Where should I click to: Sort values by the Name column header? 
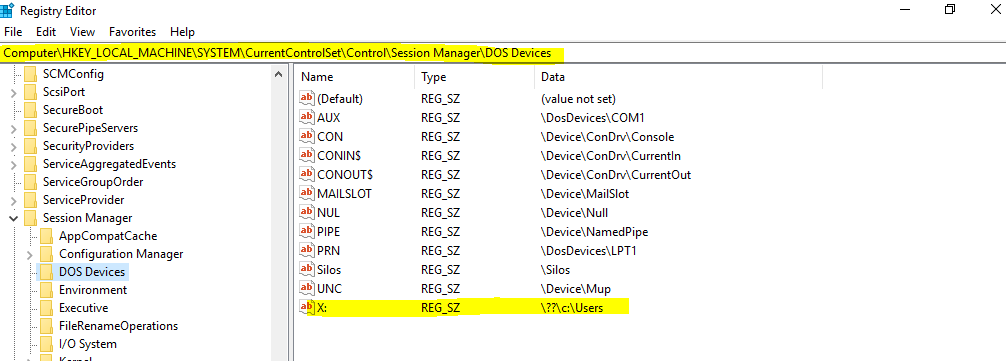point(355,77)
